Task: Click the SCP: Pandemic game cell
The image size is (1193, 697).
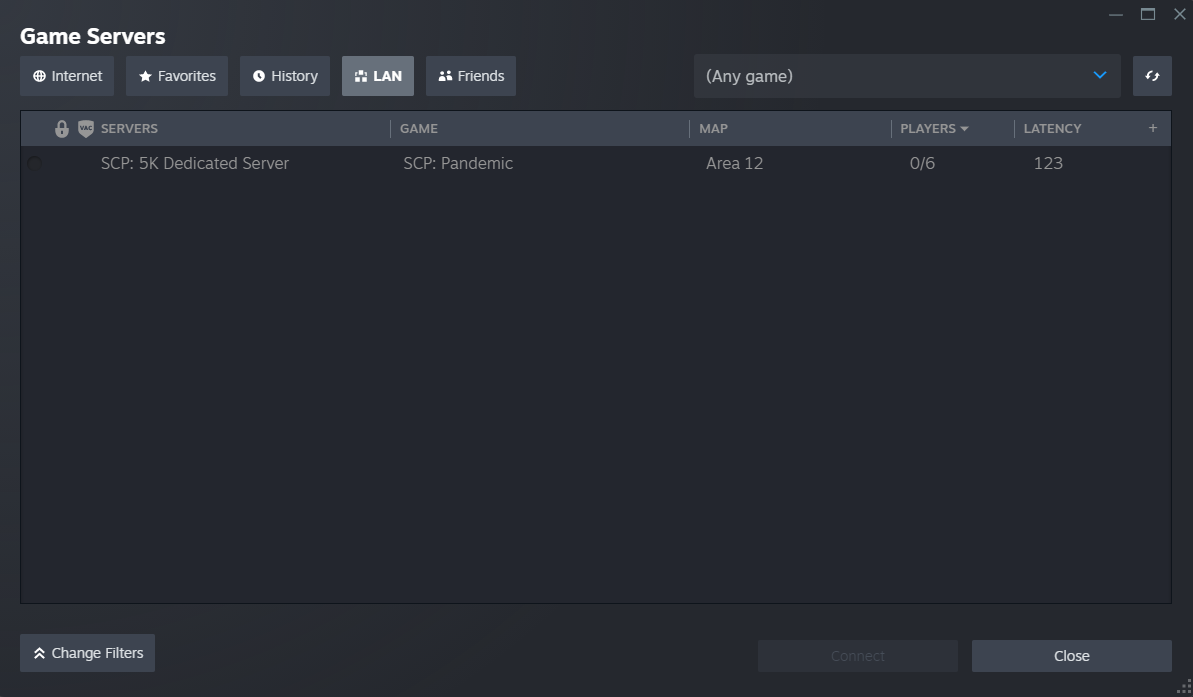Action: [x=457, y=164]
